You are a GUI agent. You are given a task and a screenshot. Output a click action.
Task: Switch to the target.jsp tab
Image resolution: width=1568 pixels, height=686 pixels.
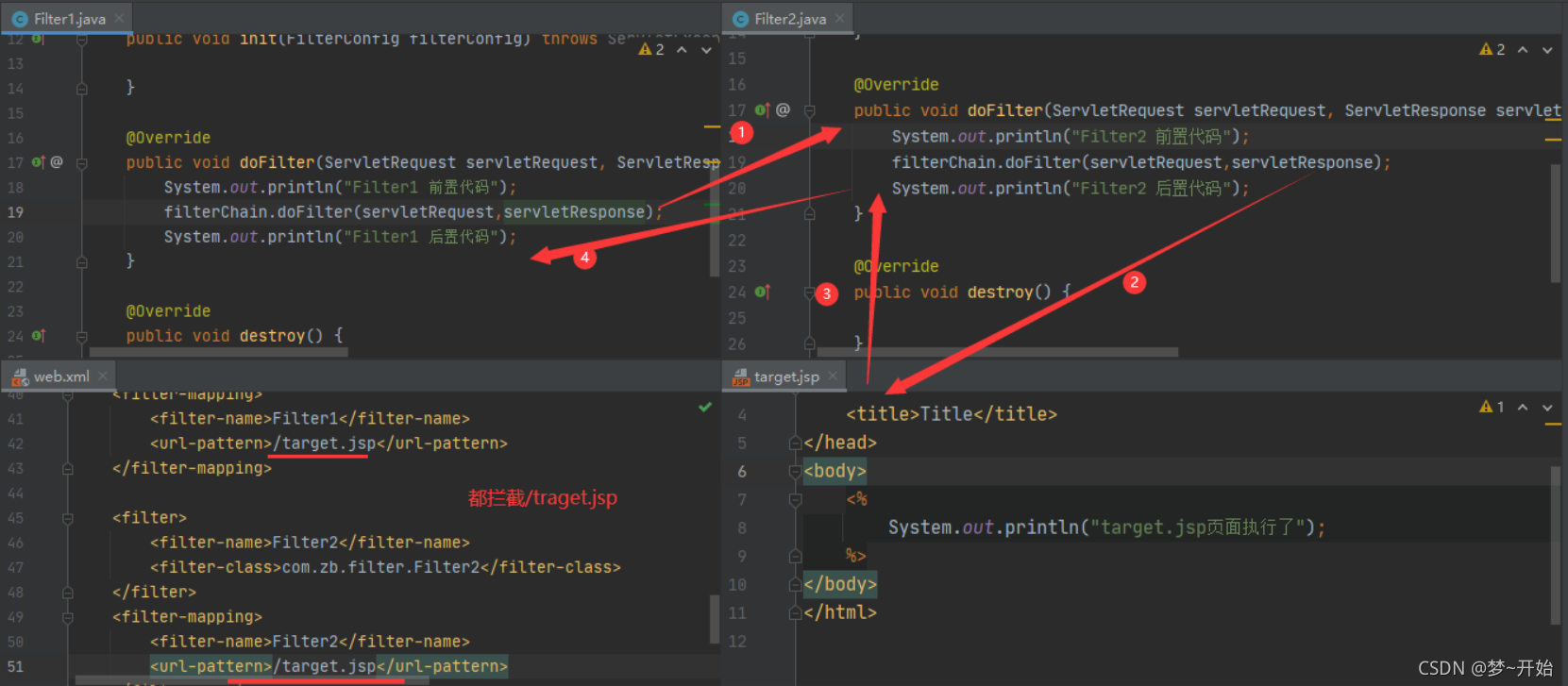tap(784, 376)
